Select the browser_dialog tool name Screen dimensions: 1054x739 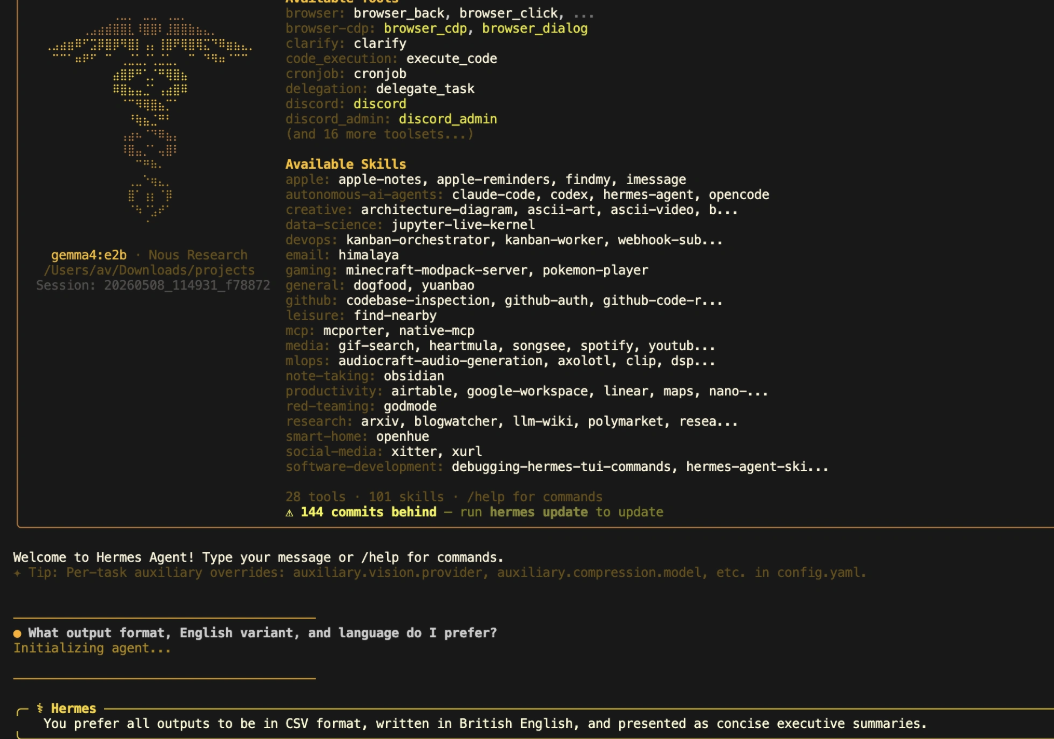tap(535, 28)
